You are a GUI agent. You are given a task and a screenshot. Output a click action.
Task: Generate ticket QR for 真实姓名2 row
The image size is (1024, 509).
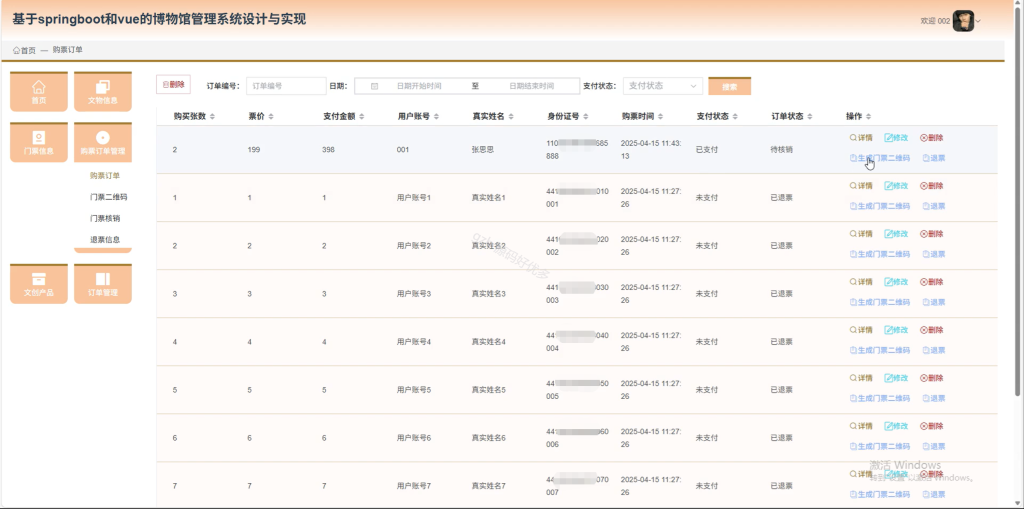click(x=880, y=254)
